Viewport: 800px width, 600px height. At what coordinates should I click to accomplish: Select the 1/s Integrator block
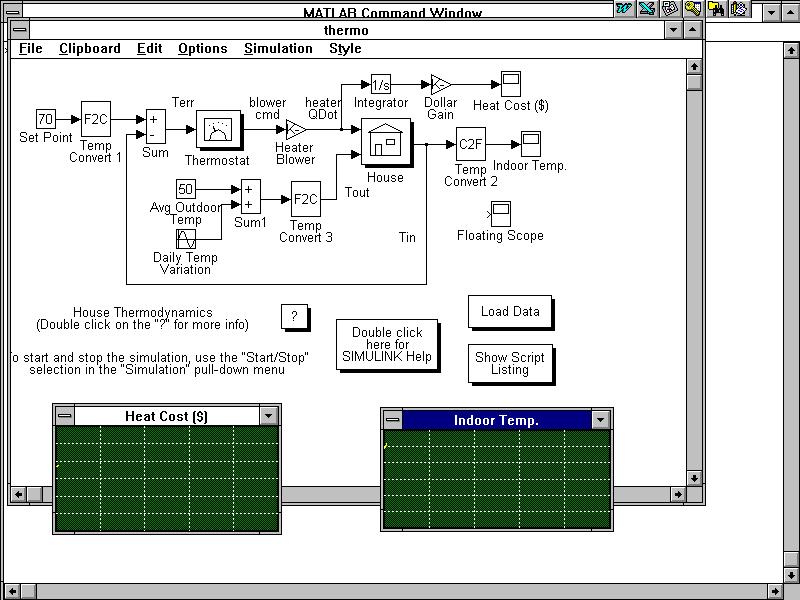click(381, 84)
